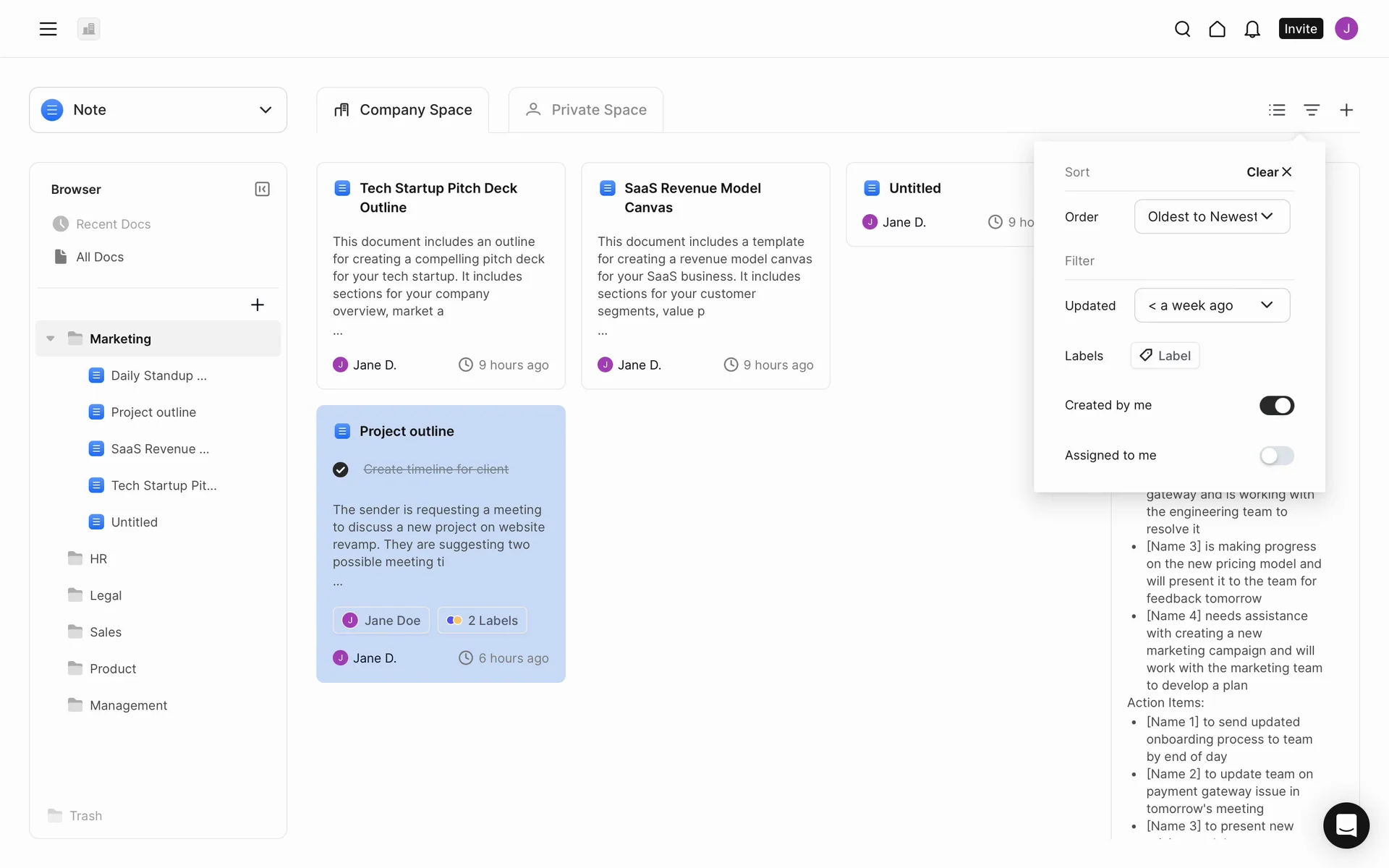1389x868 pixels.
Task: Collapse the Marketing folder arrow
Action: pos(51,339)
